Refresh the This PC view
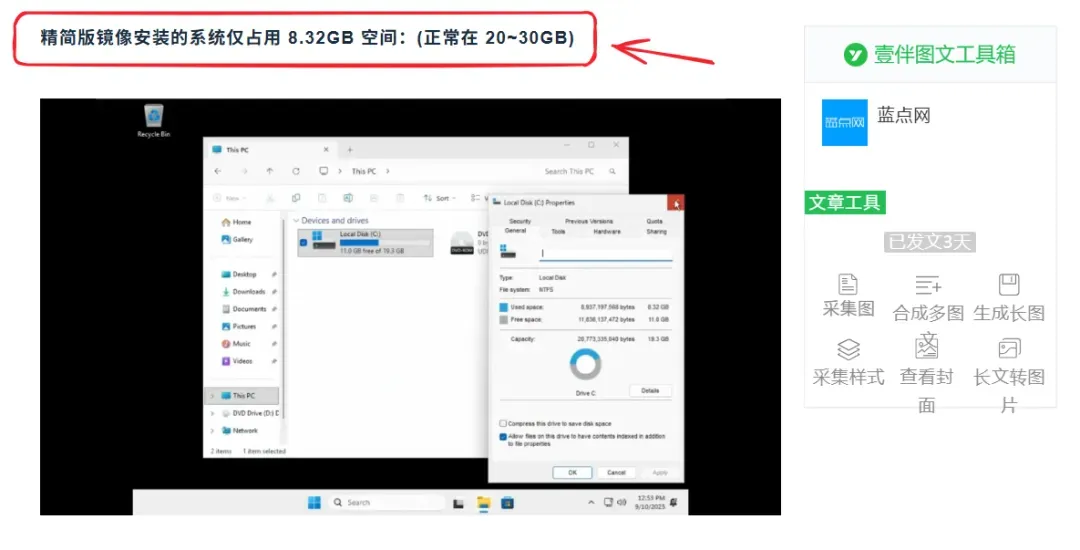The image size is (1080, 550). coord(295,171)
